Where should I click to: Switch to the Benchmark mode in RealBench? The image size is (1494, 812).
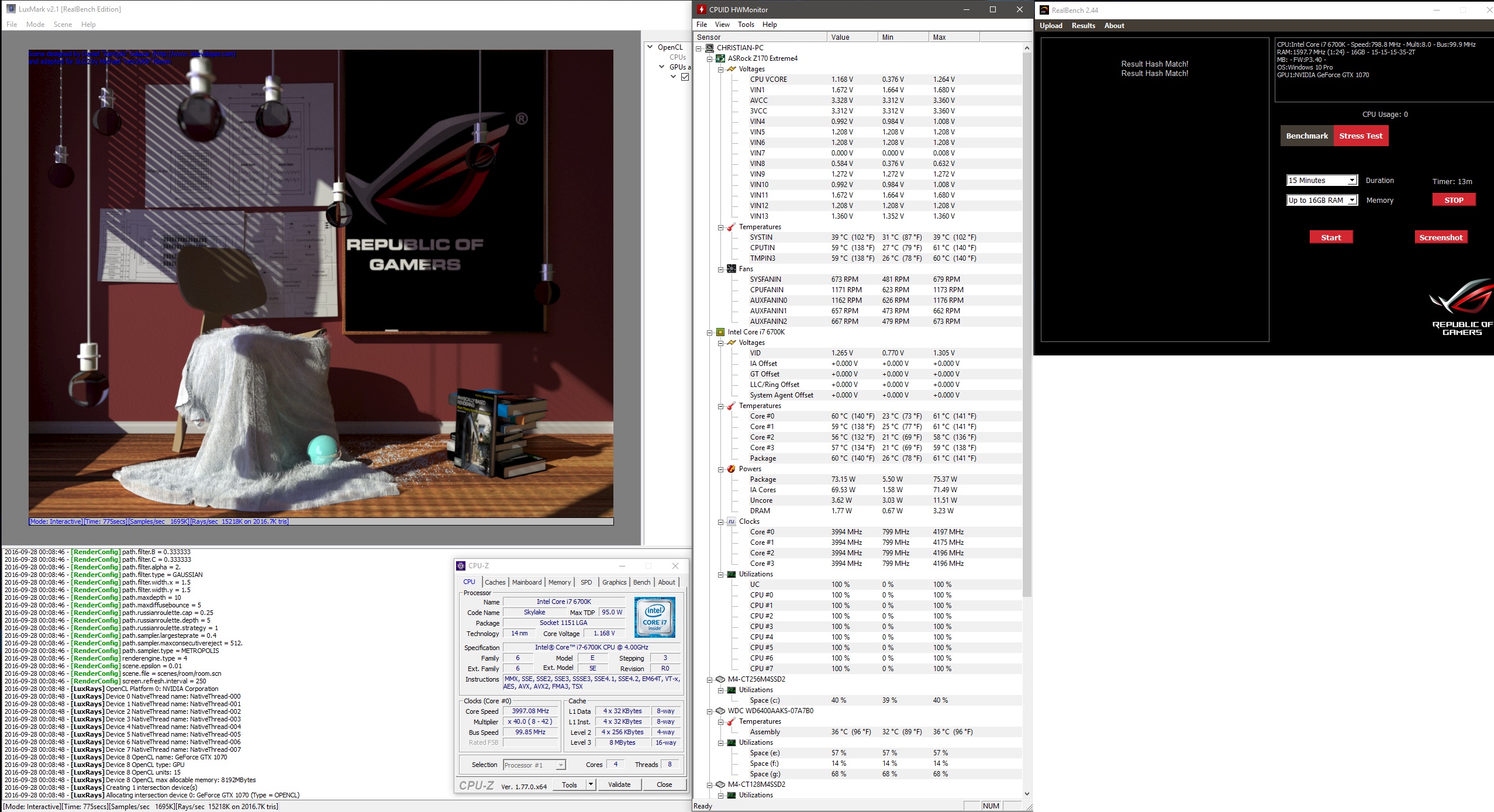click(x=1306, y=136)
